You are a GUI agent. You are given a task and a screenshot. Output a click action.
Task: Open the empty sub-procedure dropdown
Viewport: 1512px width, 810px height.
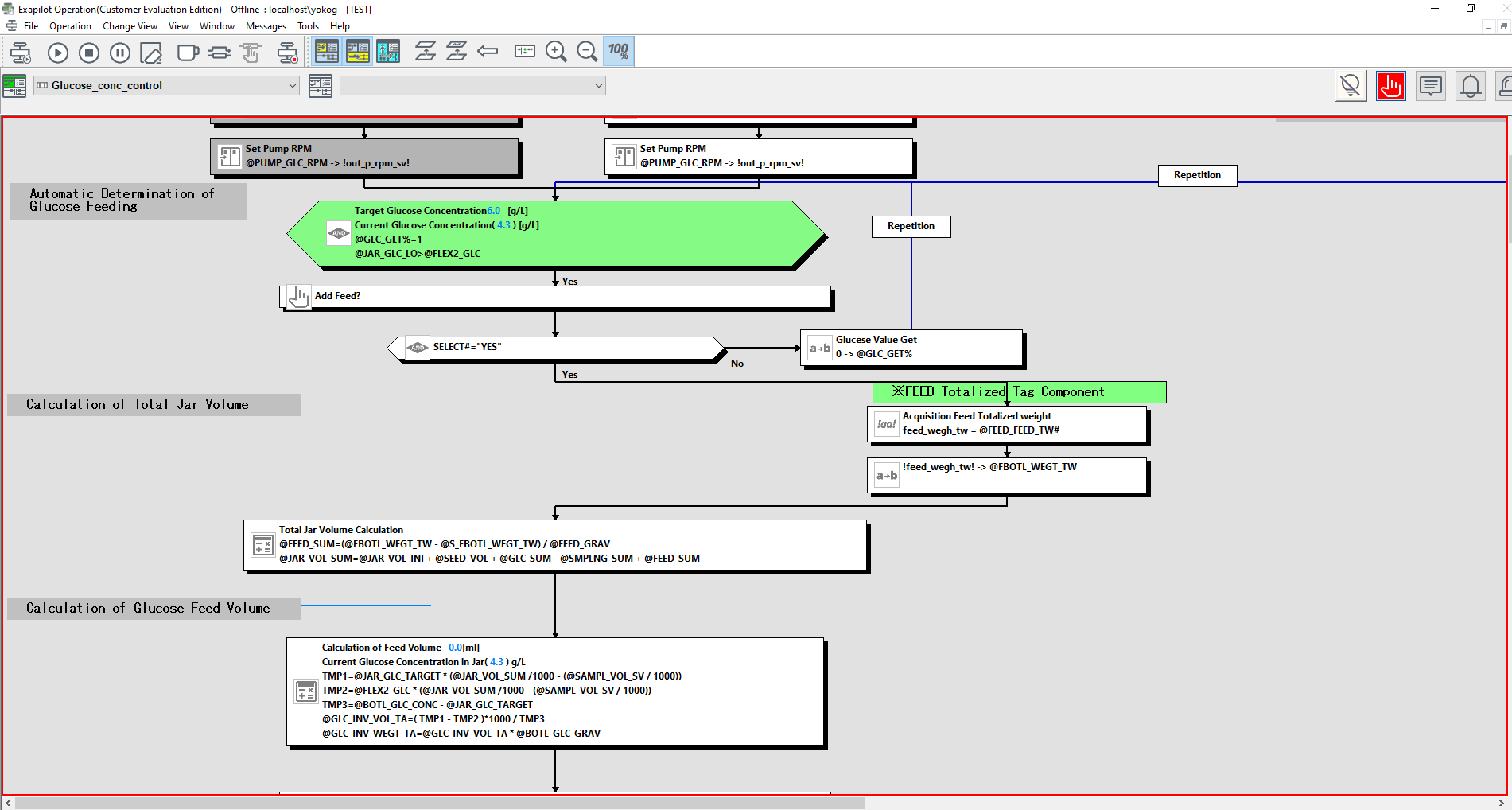tap(472, 85)
